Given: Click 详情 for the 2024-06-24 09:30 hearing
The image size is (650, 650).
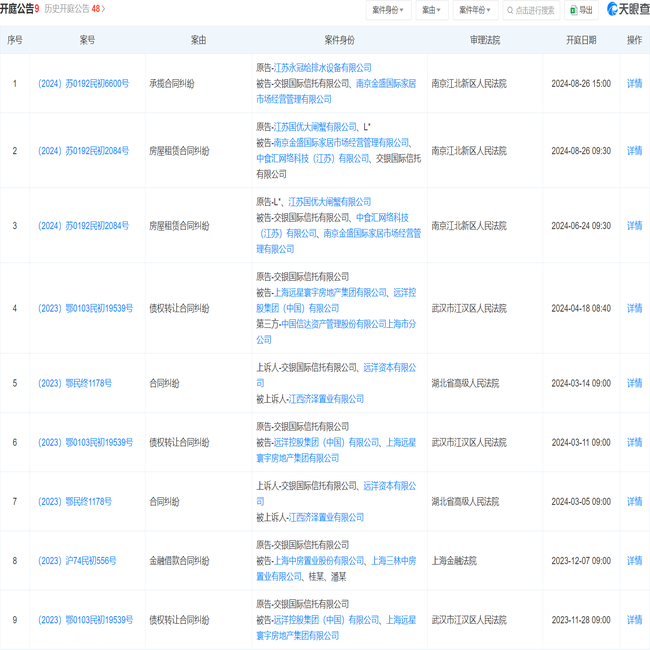Looking at the screenshot, I should (634, 226).
